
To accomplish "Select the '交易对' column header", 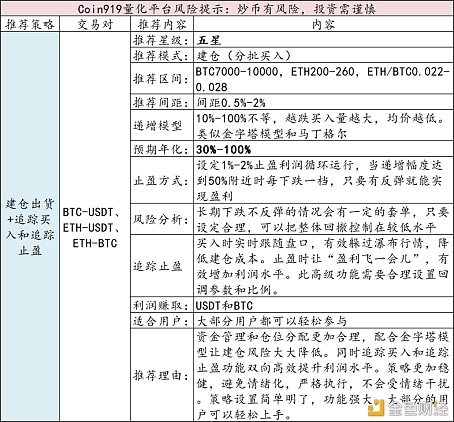I will [95, 24].
